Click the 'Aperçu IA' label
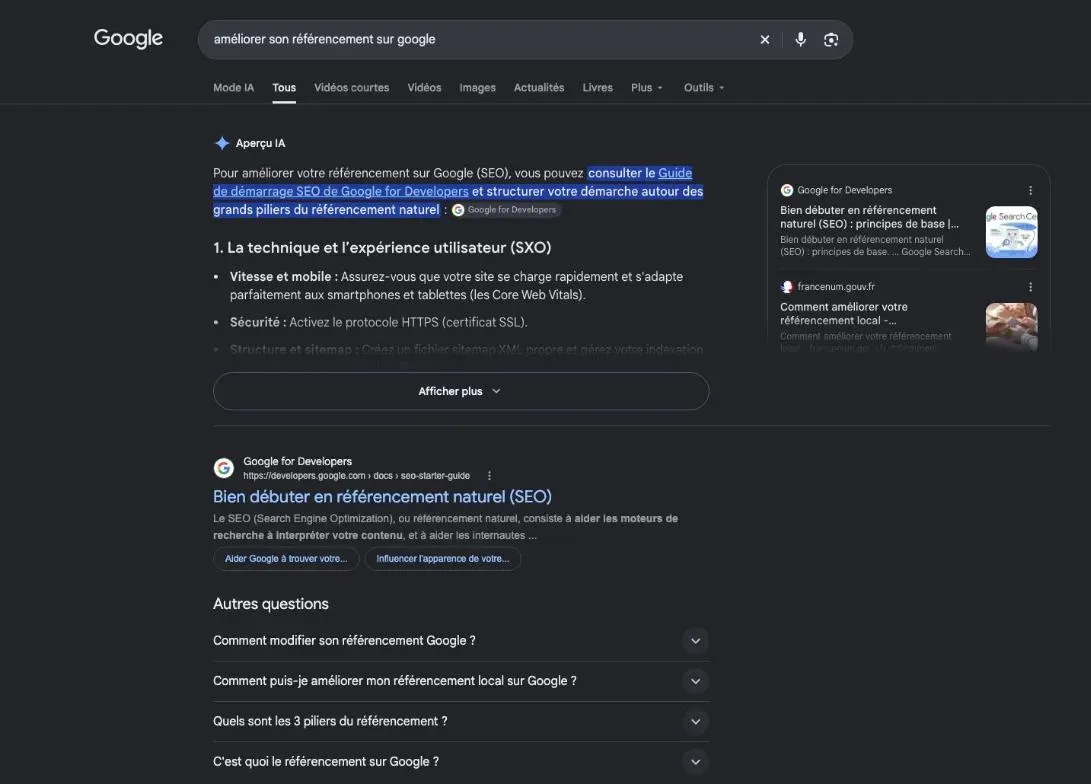 260,143
